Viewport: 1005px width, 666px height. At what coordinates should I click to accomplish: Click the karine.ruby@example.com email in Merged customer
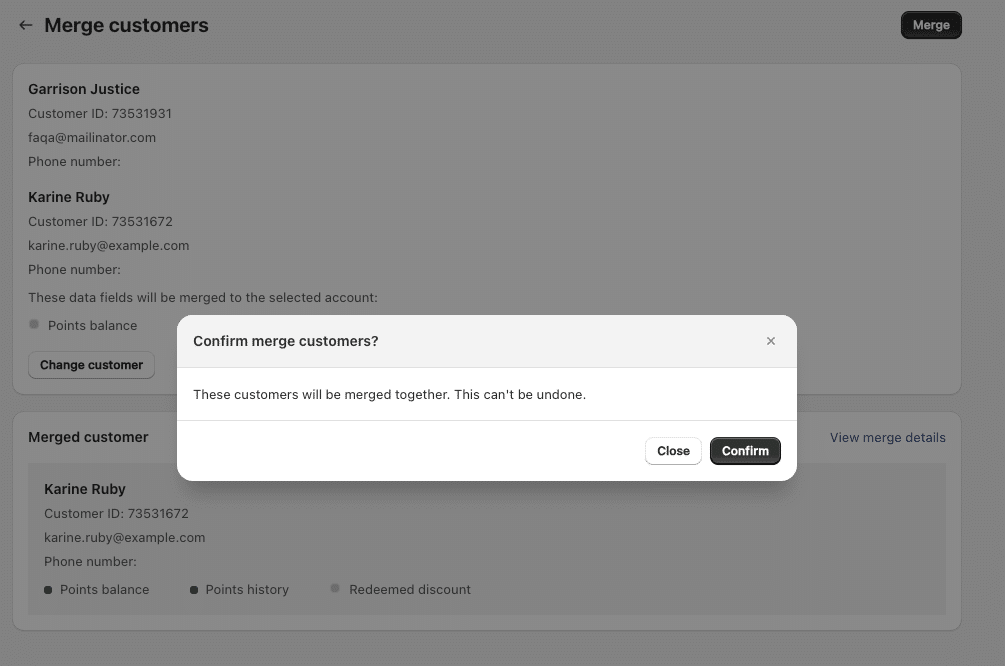coord(124,537)
